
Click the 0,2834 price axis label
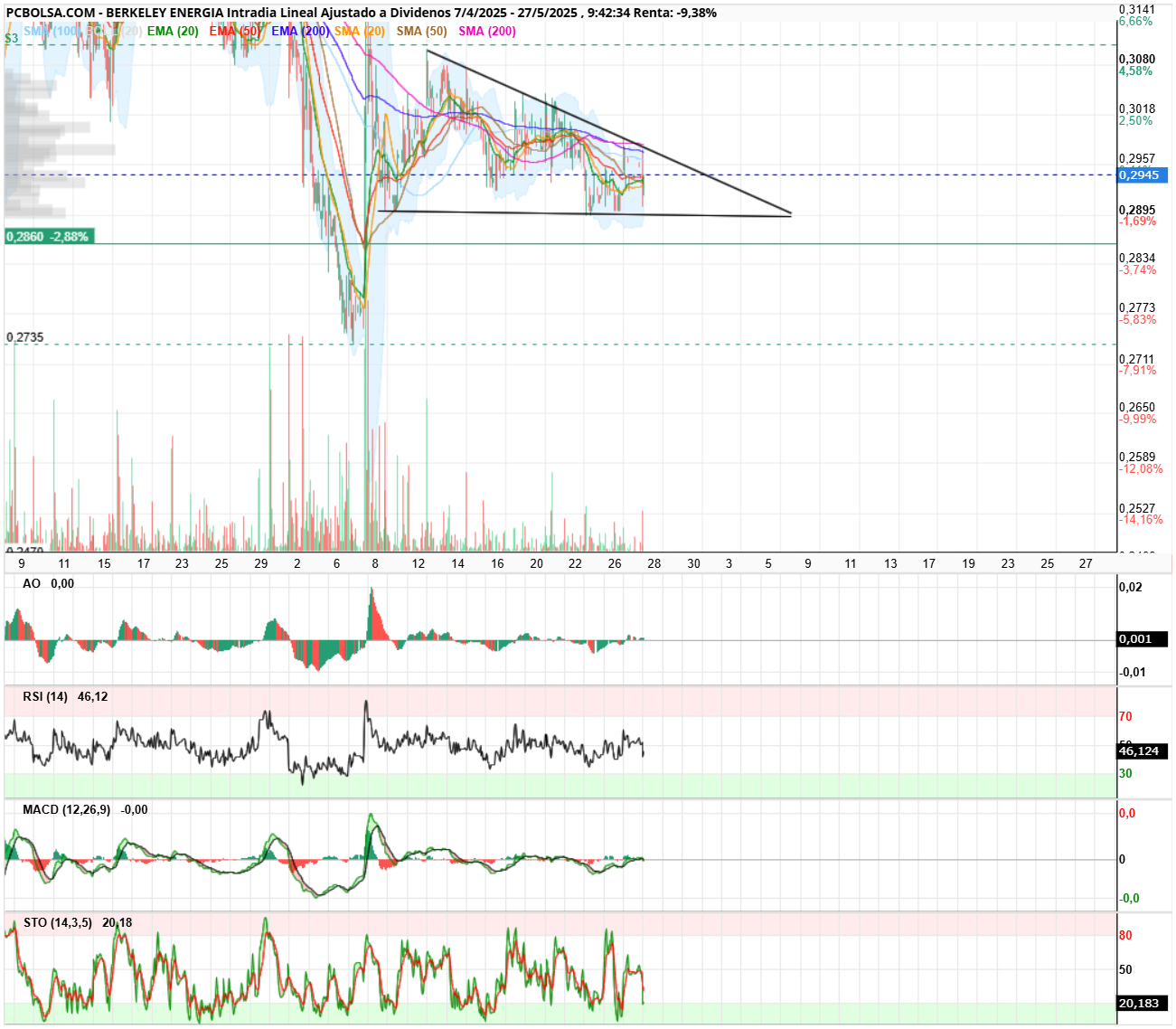click(x=1137, y=258)
